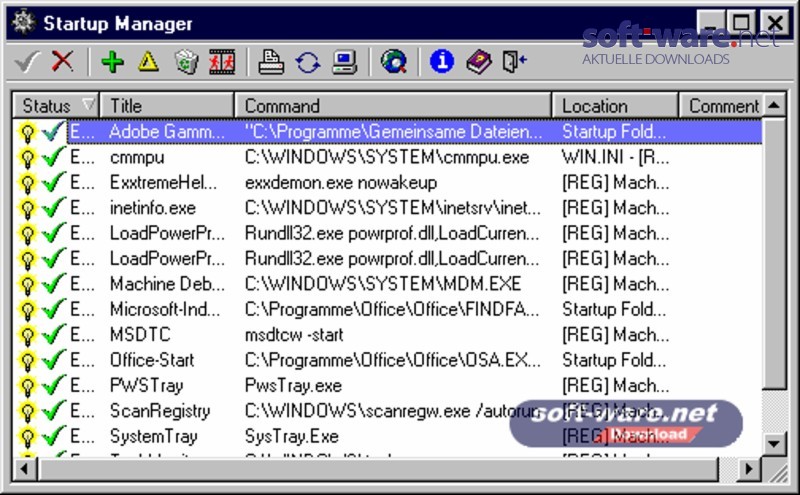Toggle the green checkmark for PWSTray
The image size is (800, 495).
pyautogui.click(x=54, y=385)
